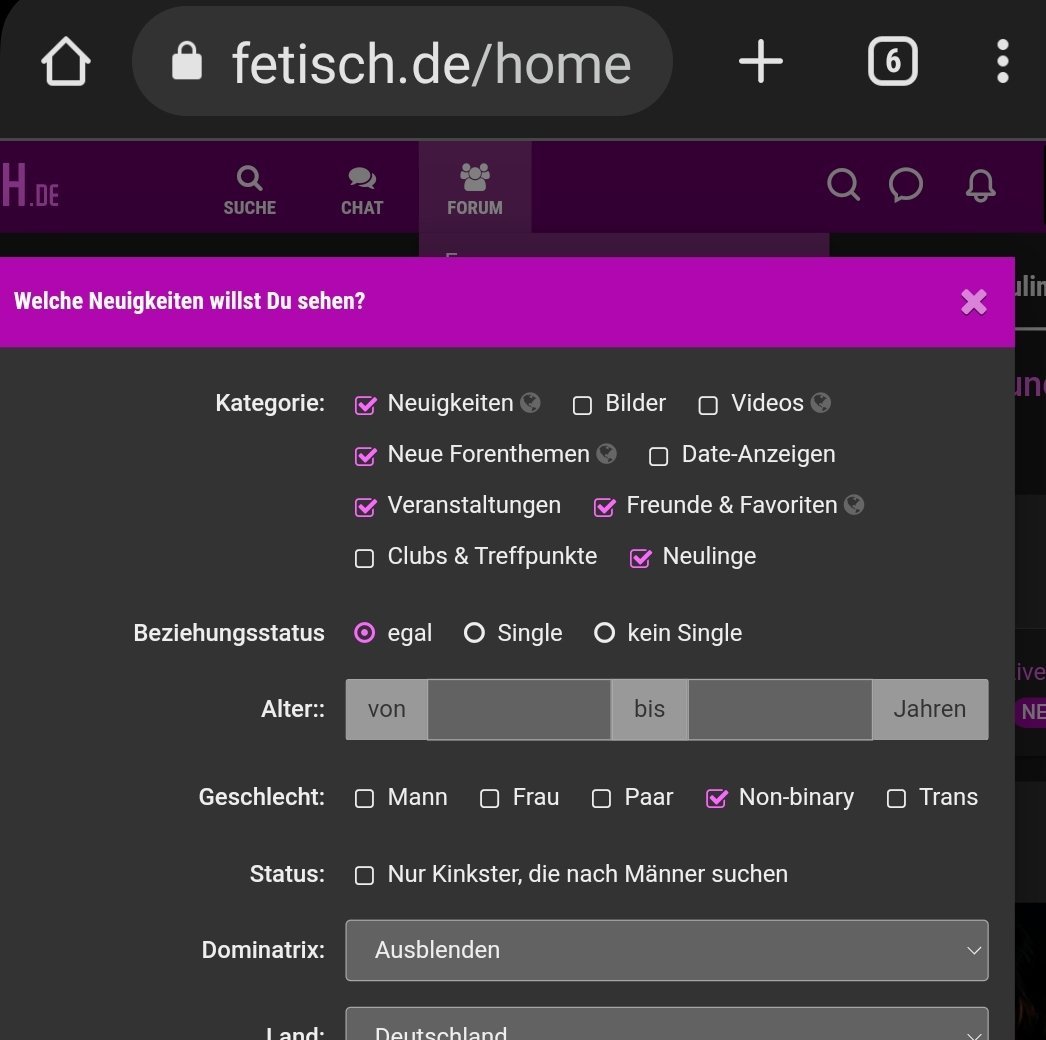Select the Single relationship status radio
This screenshot has width=1046, height=1040.
click(x=474, y=632)
